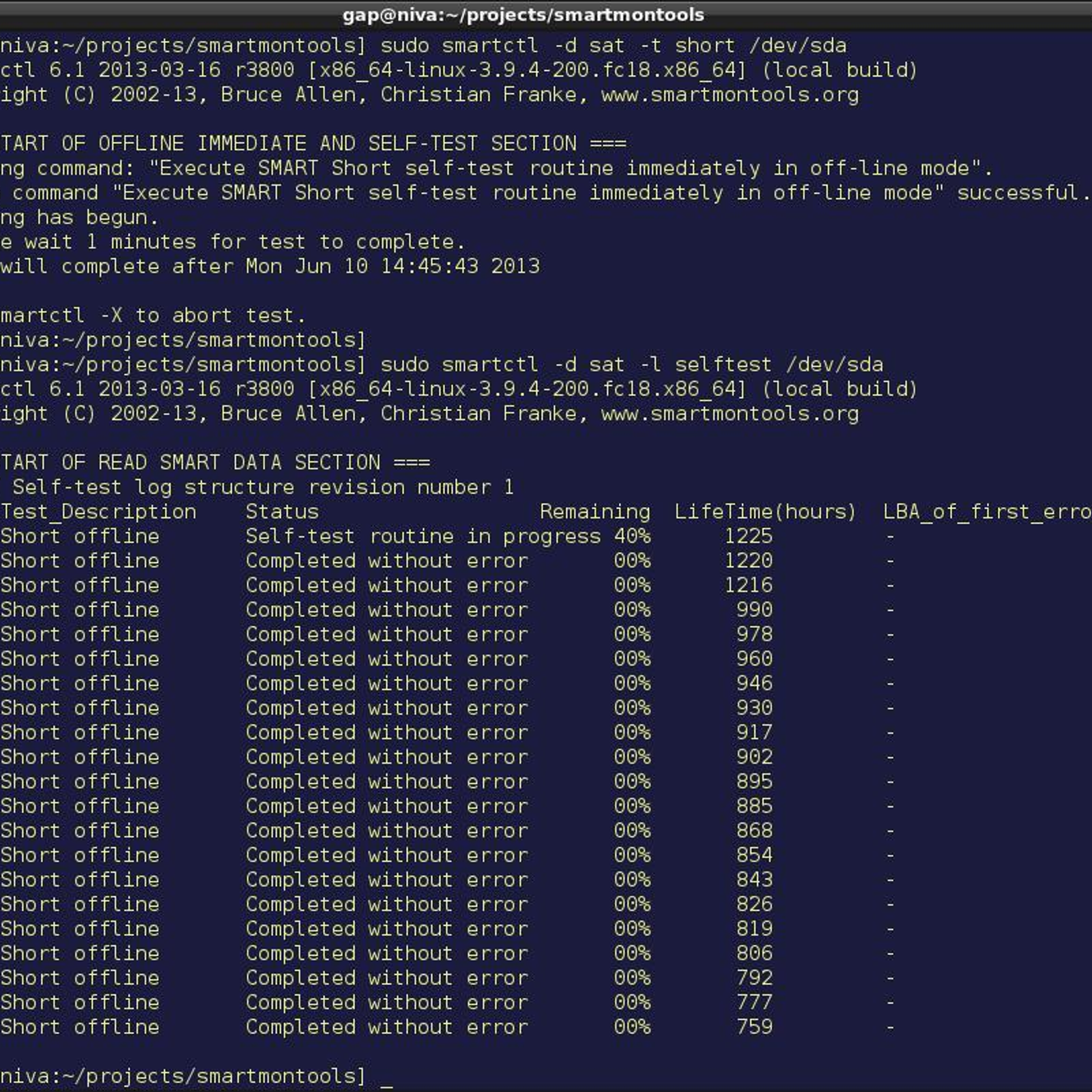Click the 'READ SMART DATA SECTION' heading
Viewport: 1092px width, 1092px height.
point(239,463)
